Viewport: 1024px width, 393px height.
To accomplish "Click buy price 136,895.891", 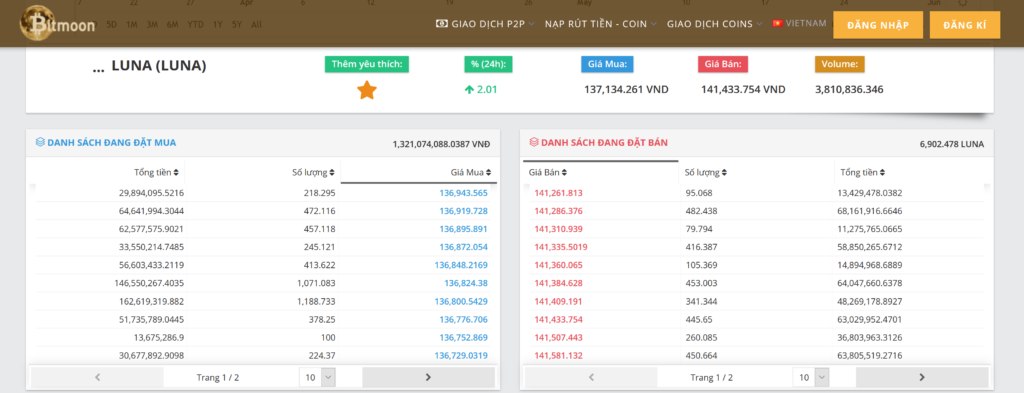I will 464,229.
